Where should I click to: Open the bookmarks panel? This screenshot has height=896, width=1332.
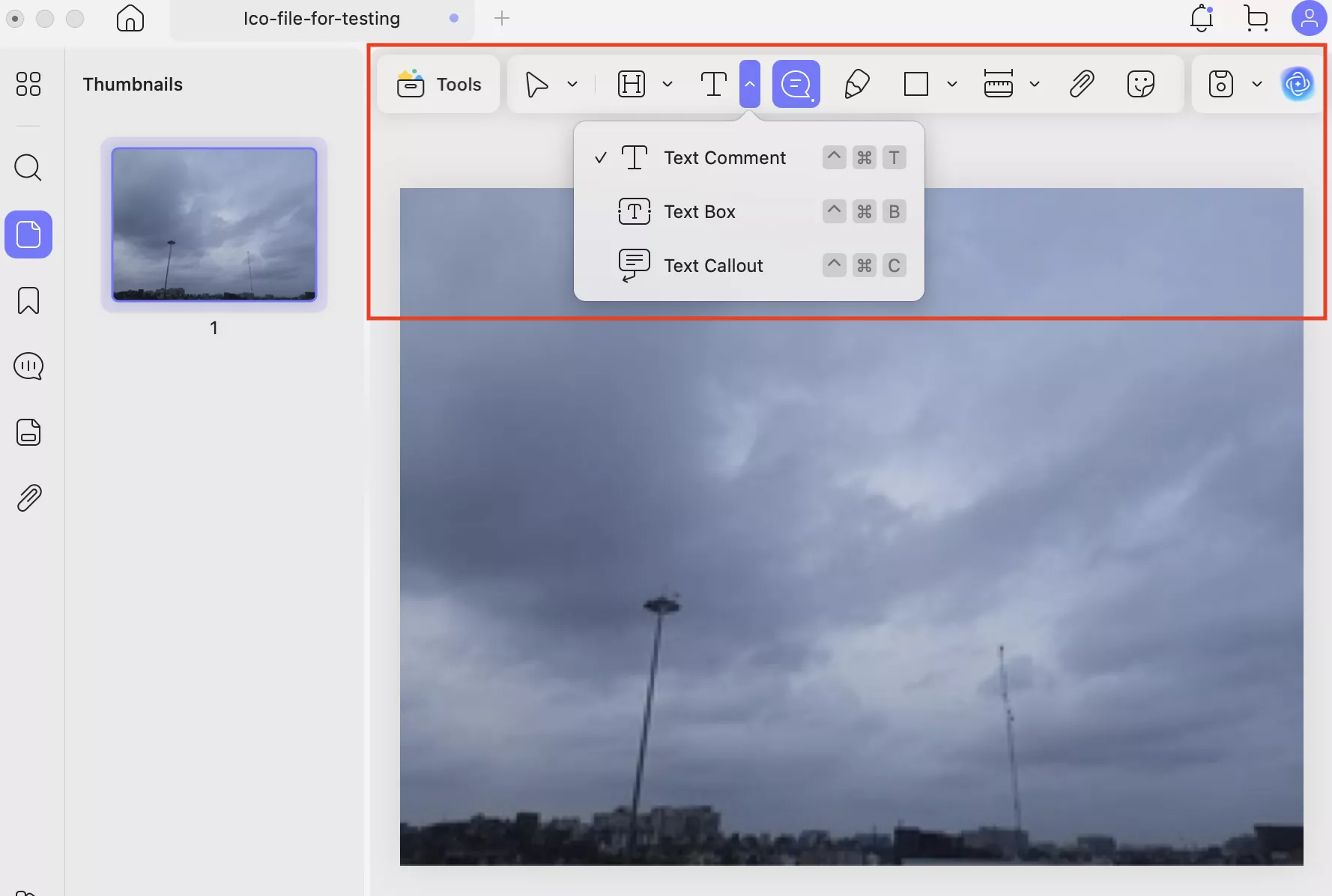(x=28, y=300)
